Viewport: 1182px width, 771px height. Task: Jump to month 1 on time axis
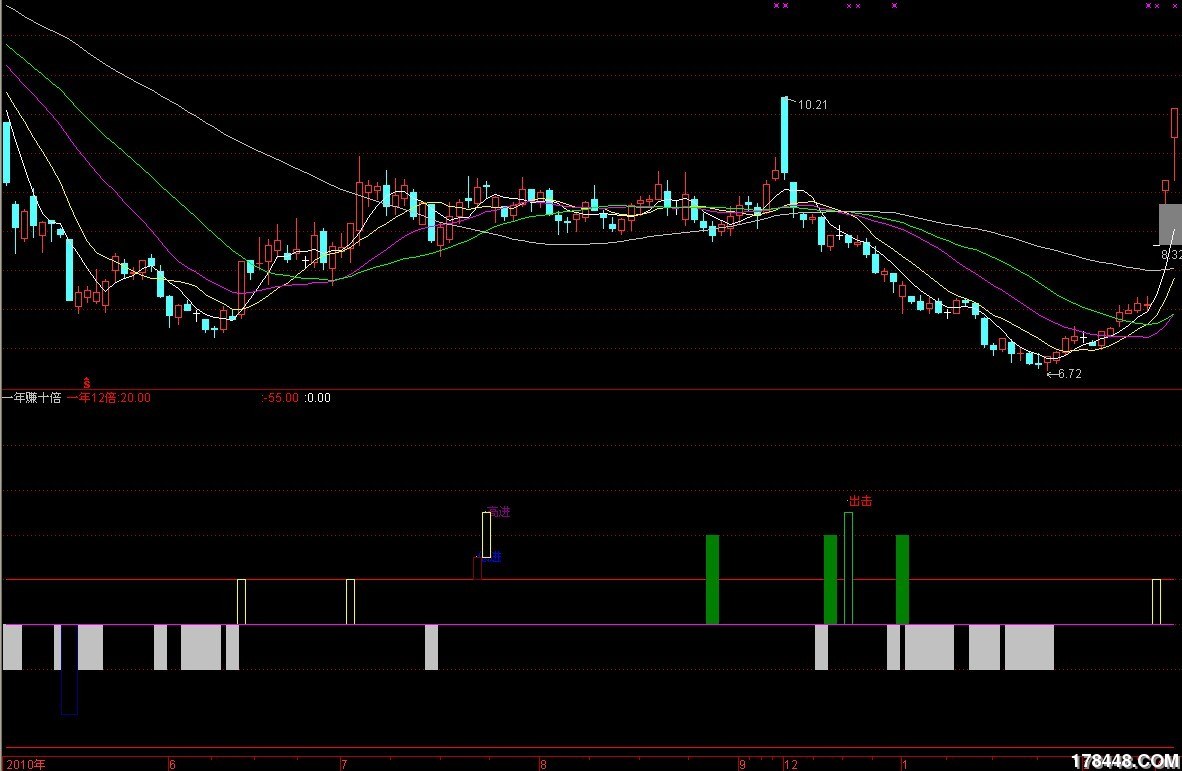pos(904,764)
